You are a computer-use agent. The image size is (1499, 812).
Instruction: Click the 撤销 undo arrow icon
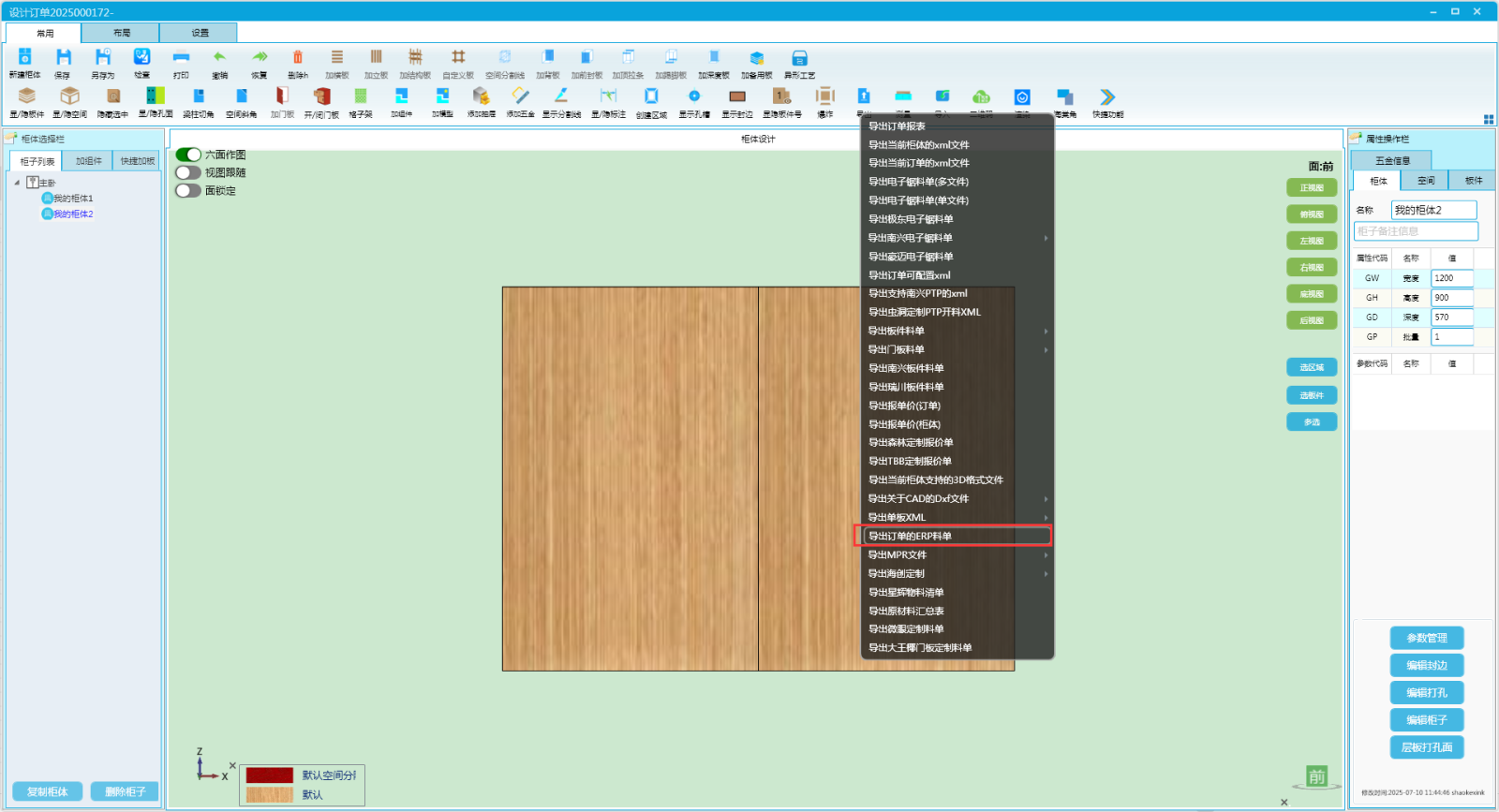click(x=219, y=58)
